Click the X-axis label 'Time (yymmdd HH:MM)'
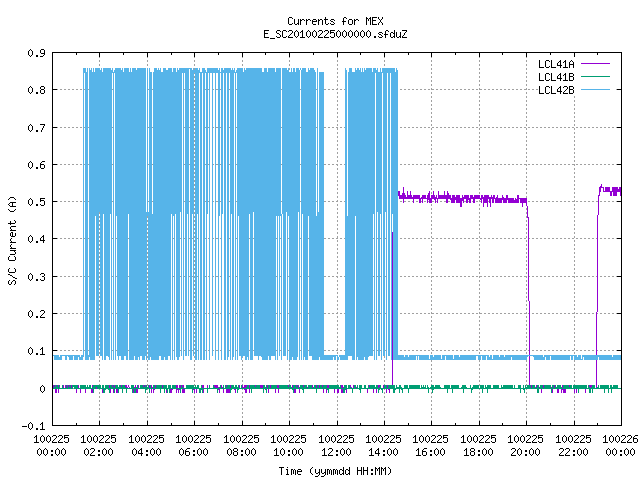The image size is (640, 480). point(335,471)
